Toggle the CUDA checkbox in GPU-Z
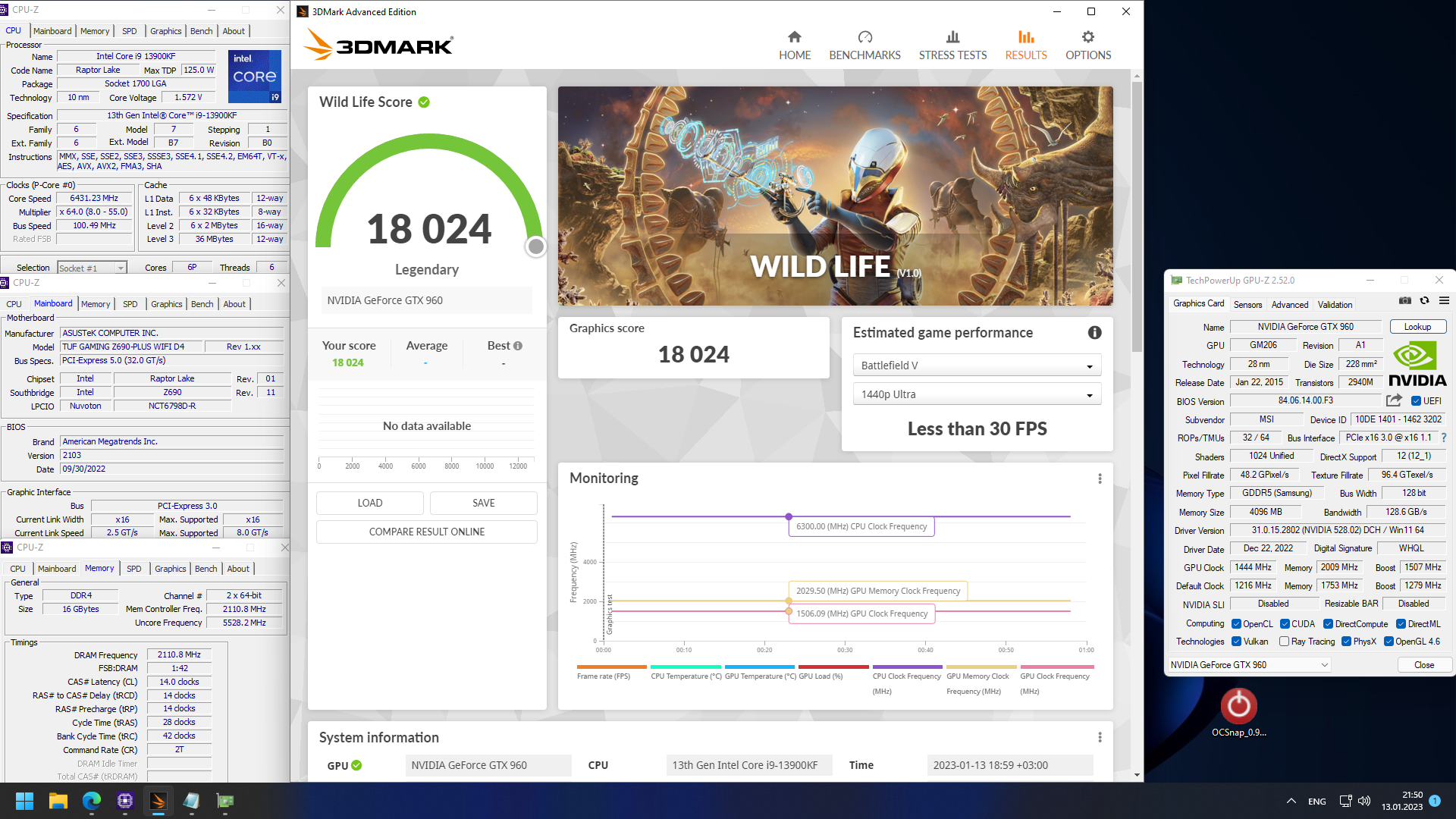The width and height of the screenshot is (1456, 819). 1285,624
